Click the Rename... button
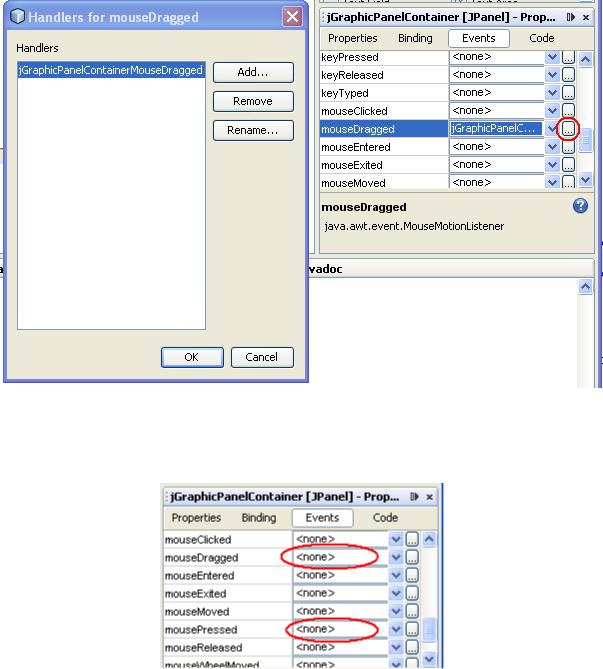The width and height of the screenshot is (603, 669). coord(253,130)
